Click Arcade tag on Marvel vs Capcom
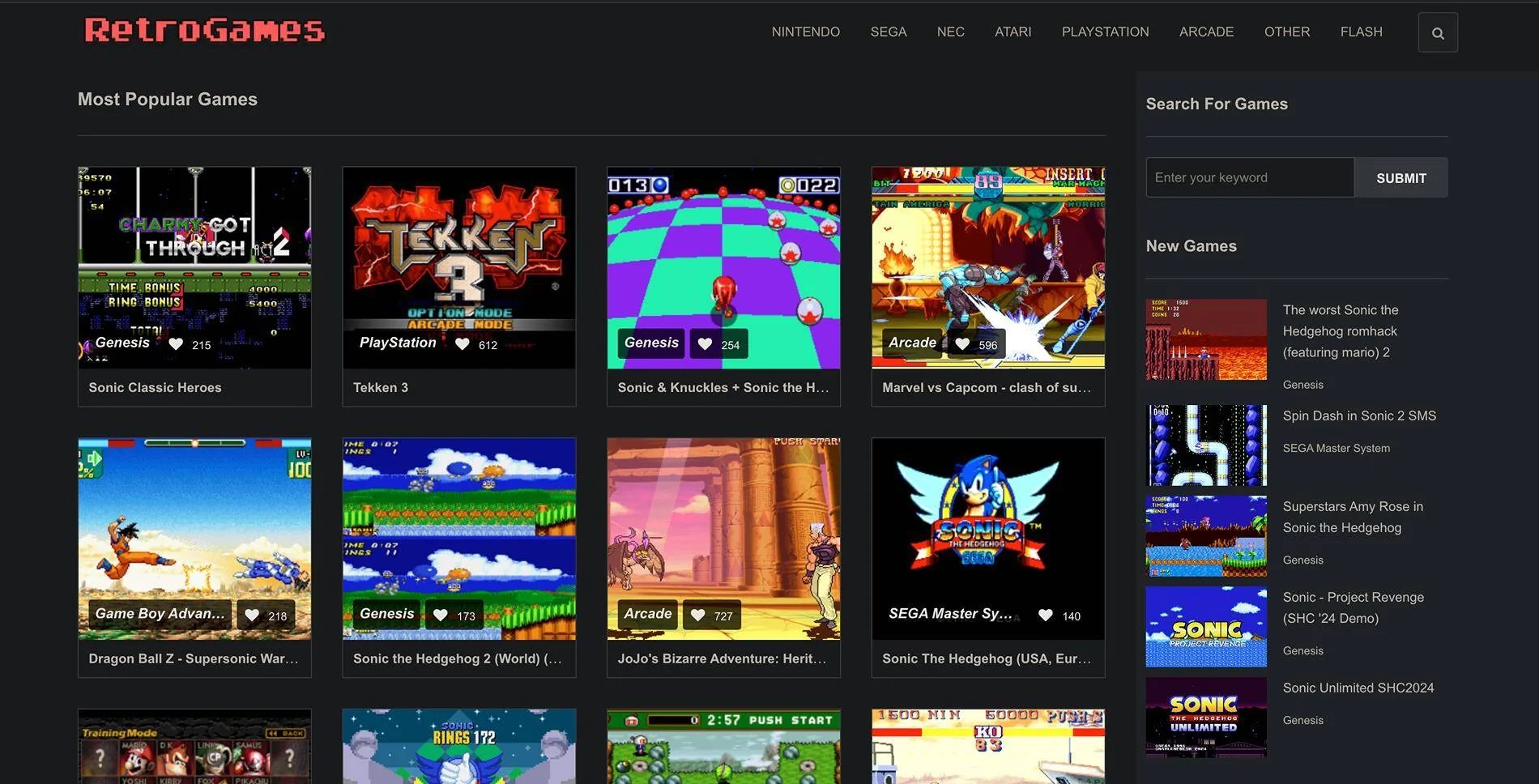The width and height of the screenshot is (1539, 784). [x=912, y=343]
